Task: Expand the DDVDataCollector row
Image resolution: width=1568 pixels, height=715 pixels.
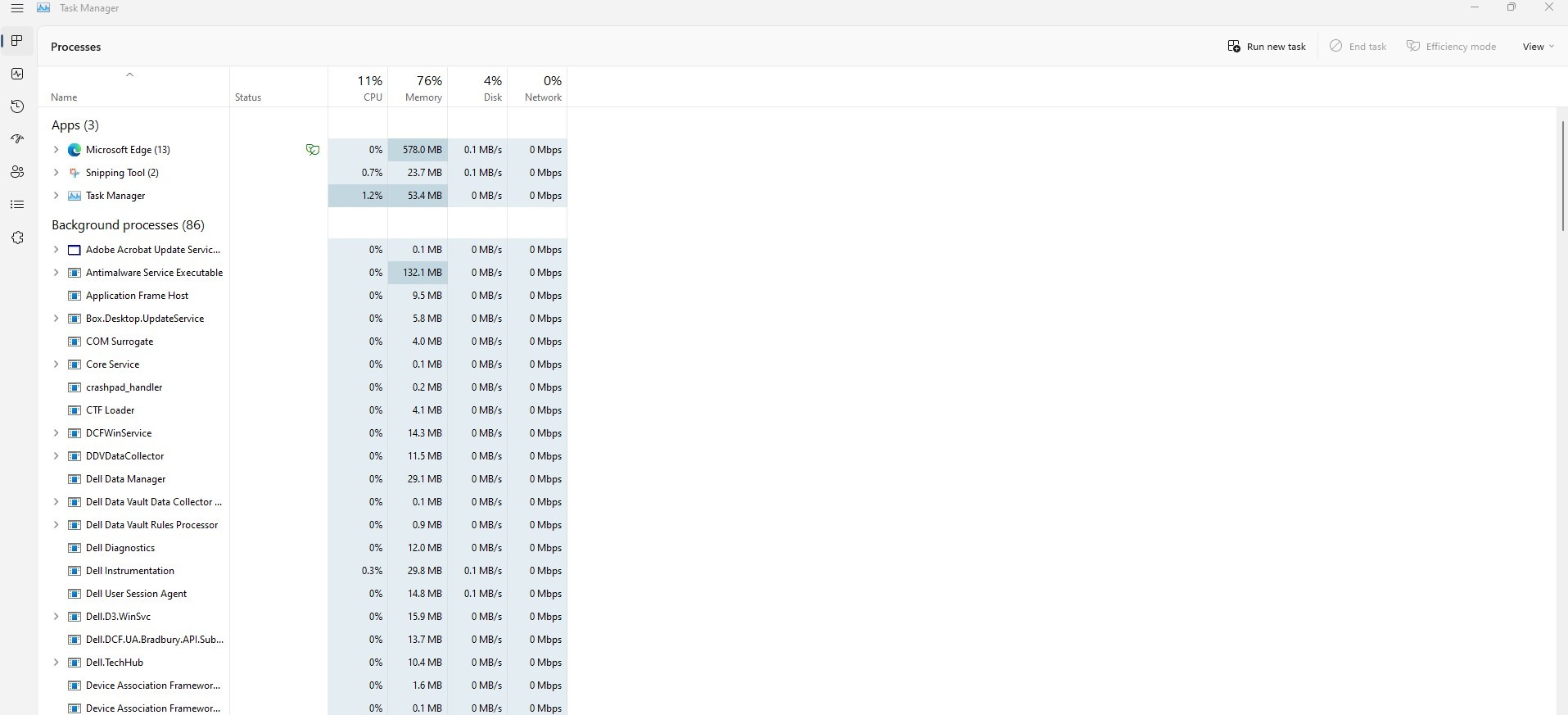Action: click(x=56, y=456)
